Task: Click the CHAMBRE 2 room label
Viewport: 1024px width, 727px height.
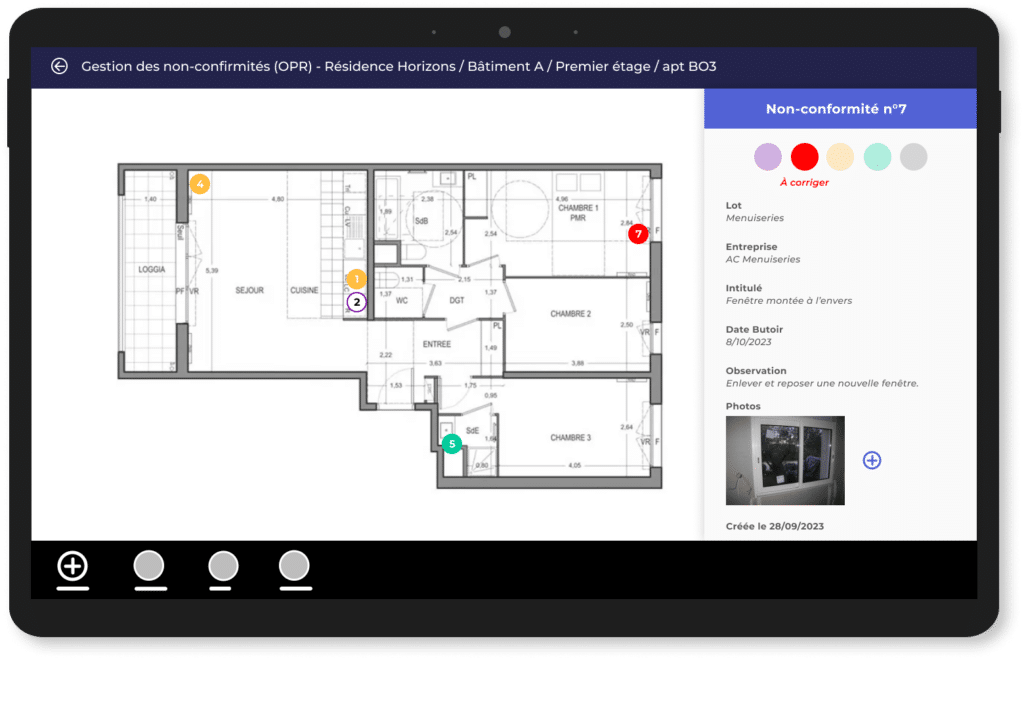Action: click(571, 314)
